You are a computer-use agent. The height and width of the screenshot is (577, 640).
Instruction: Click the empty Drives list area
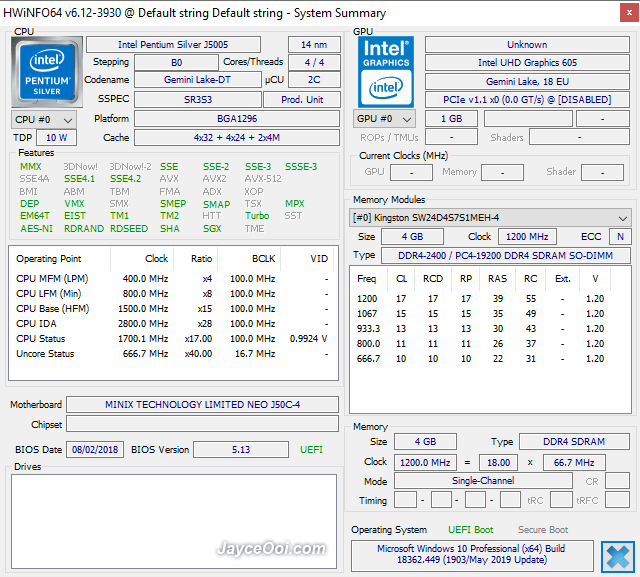pos(173,522)
